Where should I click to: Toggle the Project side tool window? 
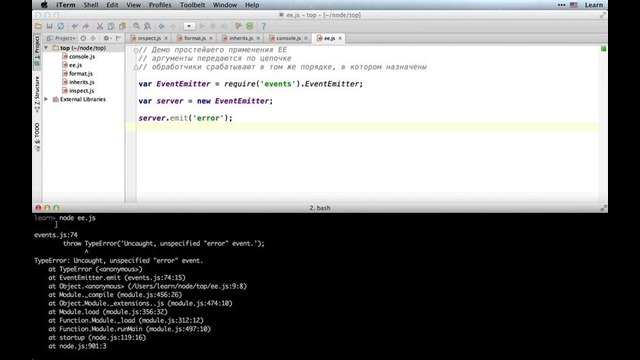(37, 51)
